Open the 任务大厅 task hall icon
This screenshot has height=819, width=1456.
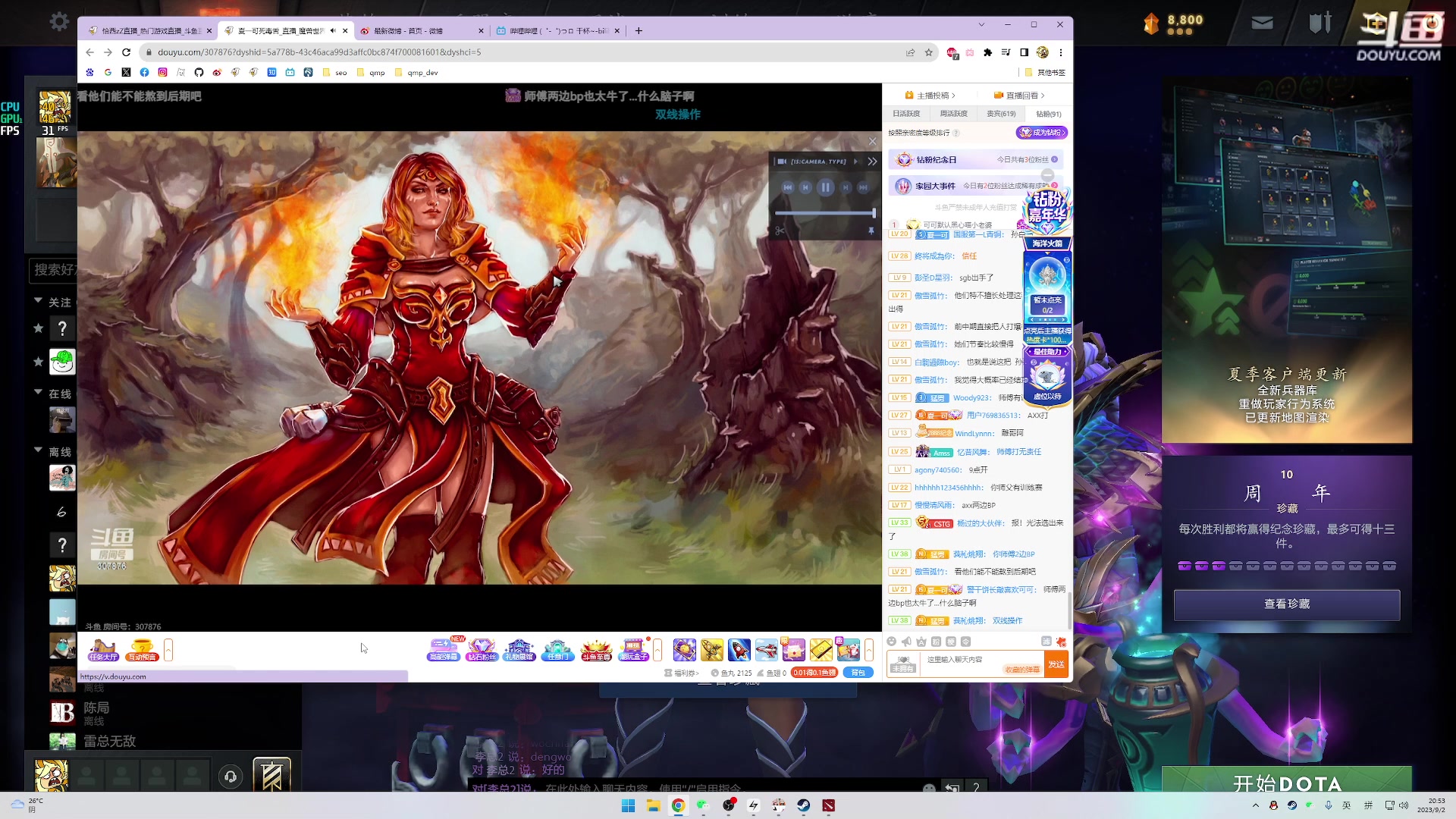pyautogui.click(x=104, y=650)
